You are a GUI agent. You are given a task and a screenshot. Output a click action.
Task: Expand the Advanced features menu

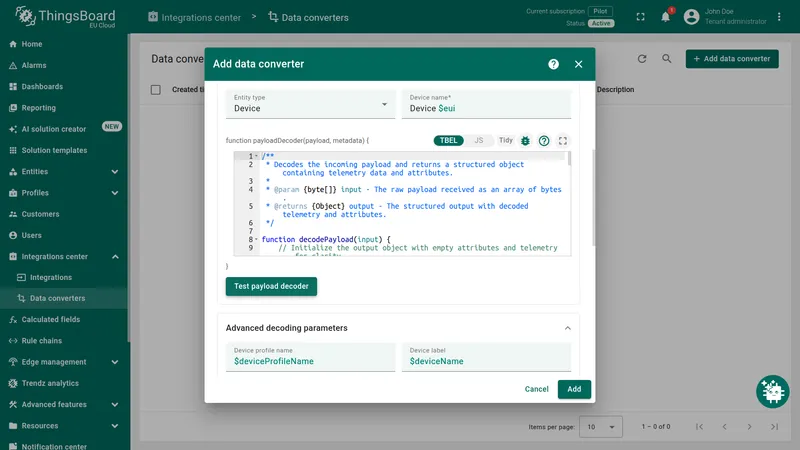coord(63,405)
